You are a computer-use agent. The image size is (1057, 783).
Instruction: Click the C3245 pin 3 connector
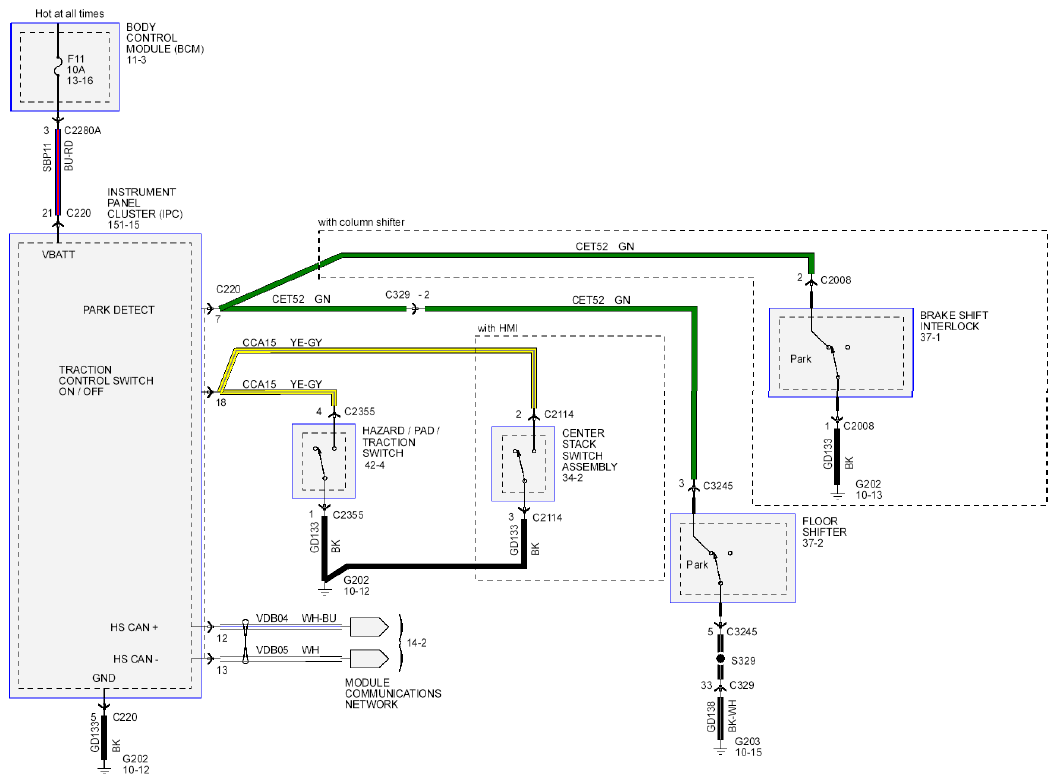(x=694, y=486)
